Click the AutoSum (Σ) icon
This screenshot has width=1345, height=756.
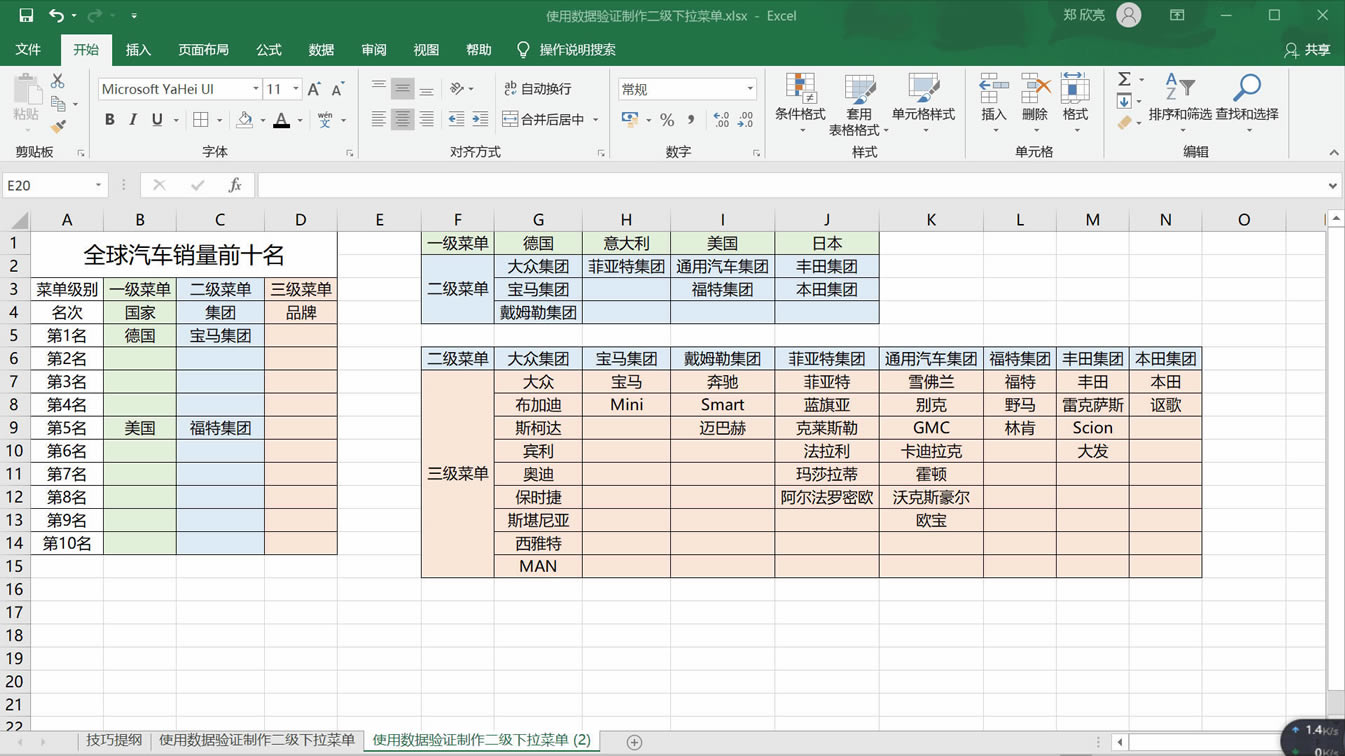(x=1125, y=80)
